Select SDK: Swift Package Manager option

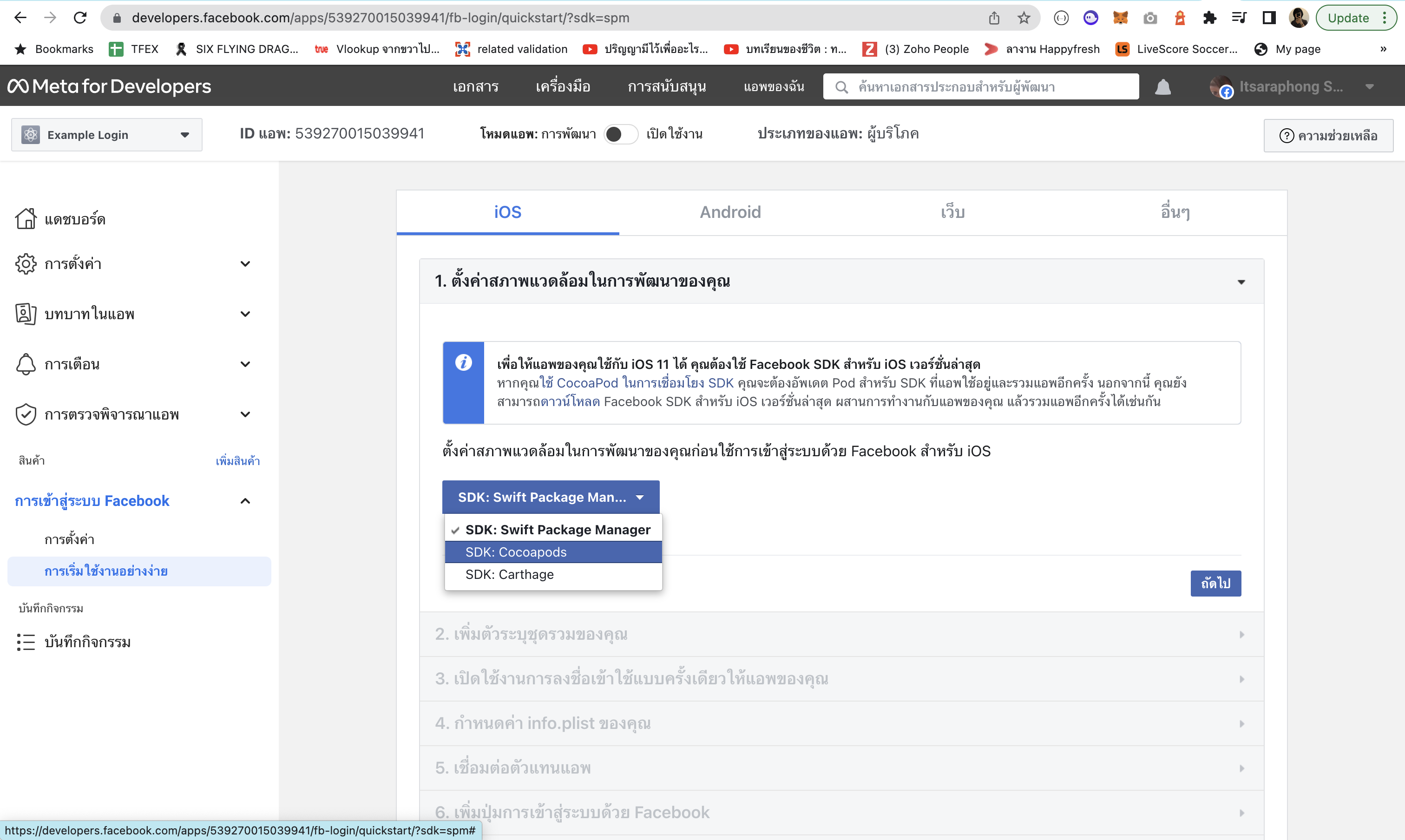coord(553,530)
